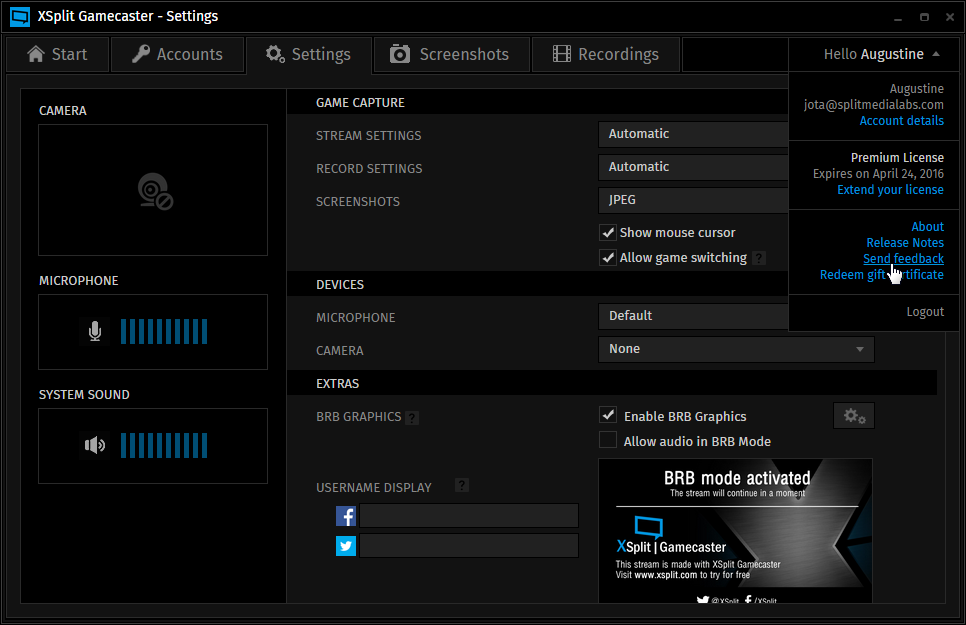Image resolution: width=966 pixels, height=625 pixels.
Task: Uncheck Enable BRB Graphics
Action: [608, 415]
